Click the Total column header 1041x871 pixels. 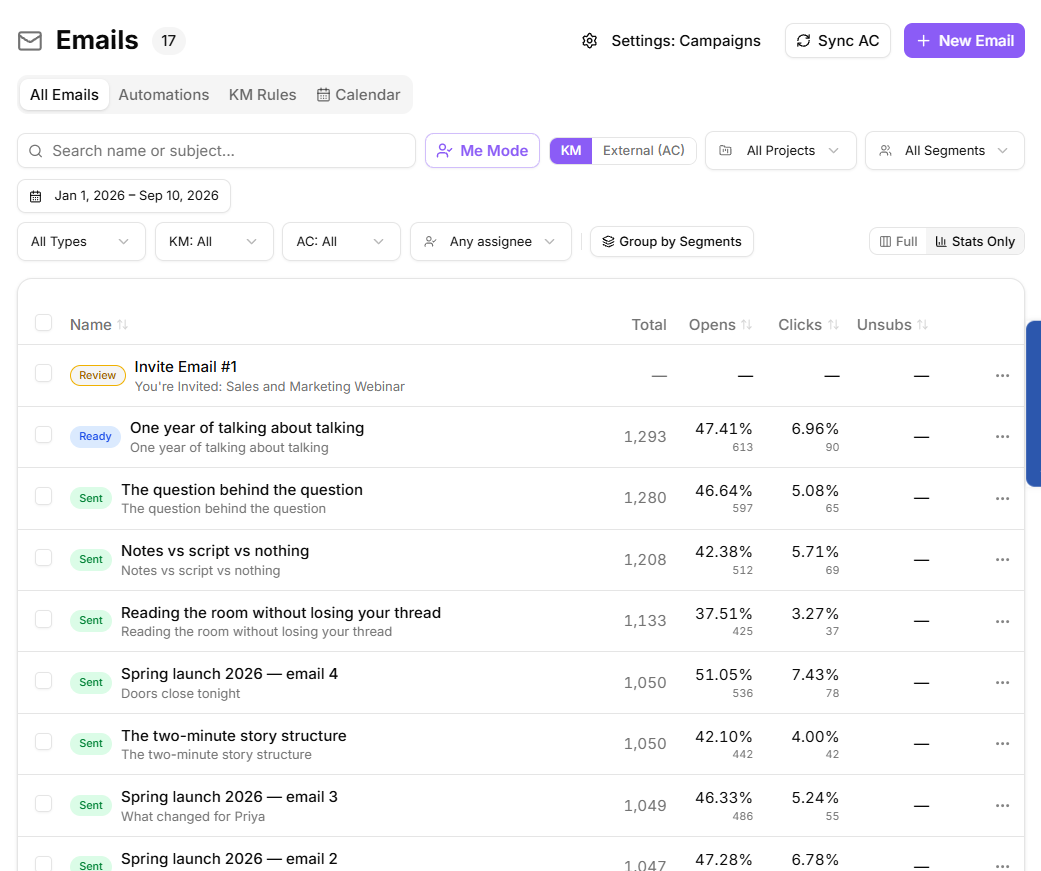coord(649,325)
